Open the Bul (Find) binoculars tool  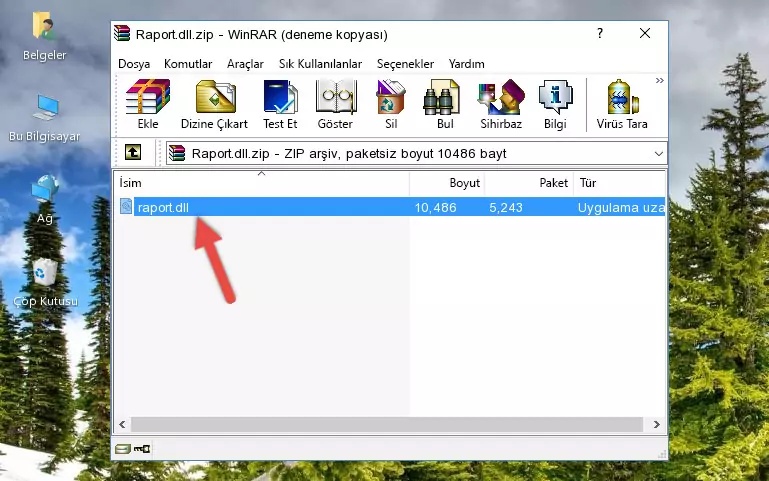click(441, 97)
